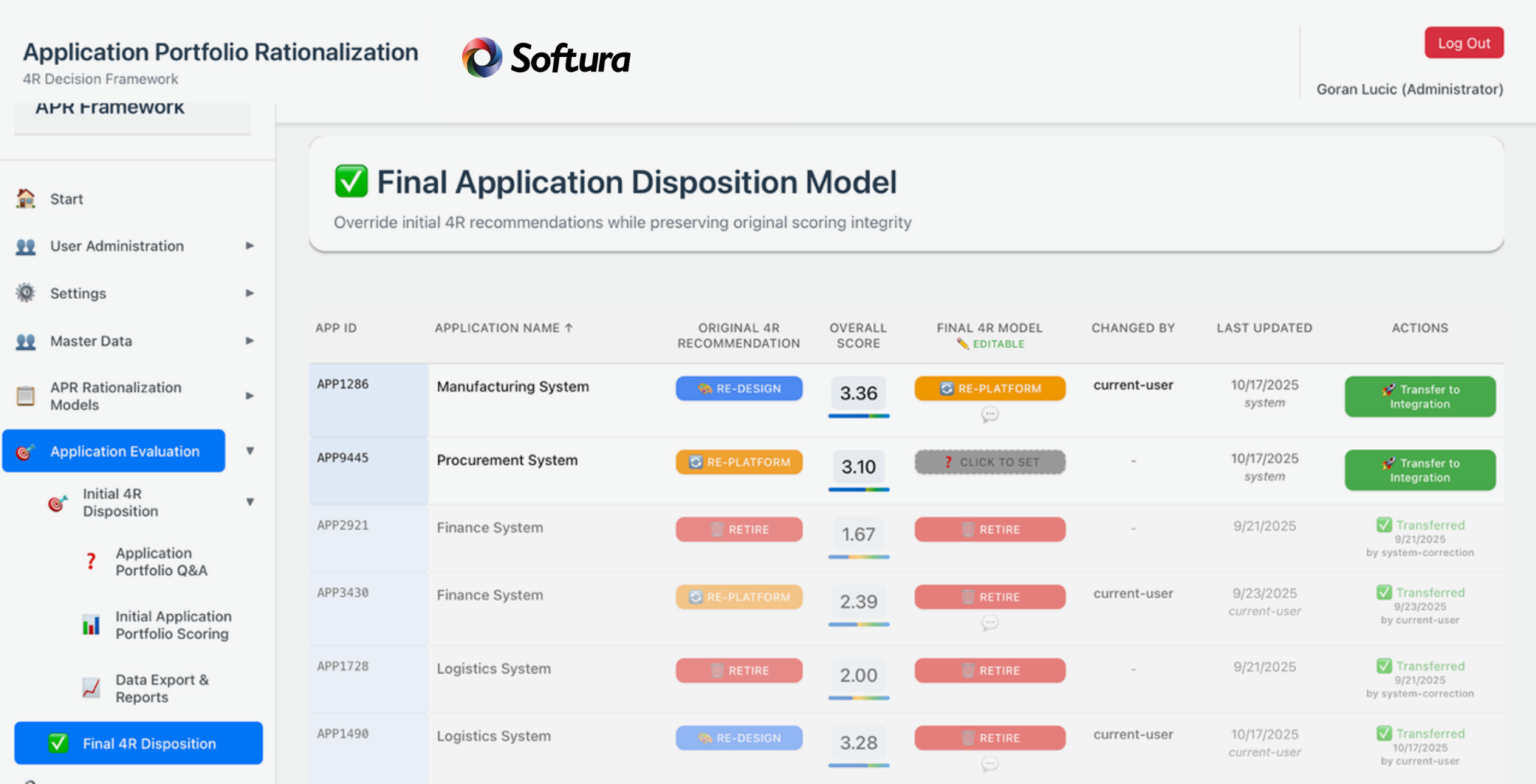This screenshot has height=784, width=1536.
Task: Click Transferred checkmark for APP1490 row
Action: 1384,733
